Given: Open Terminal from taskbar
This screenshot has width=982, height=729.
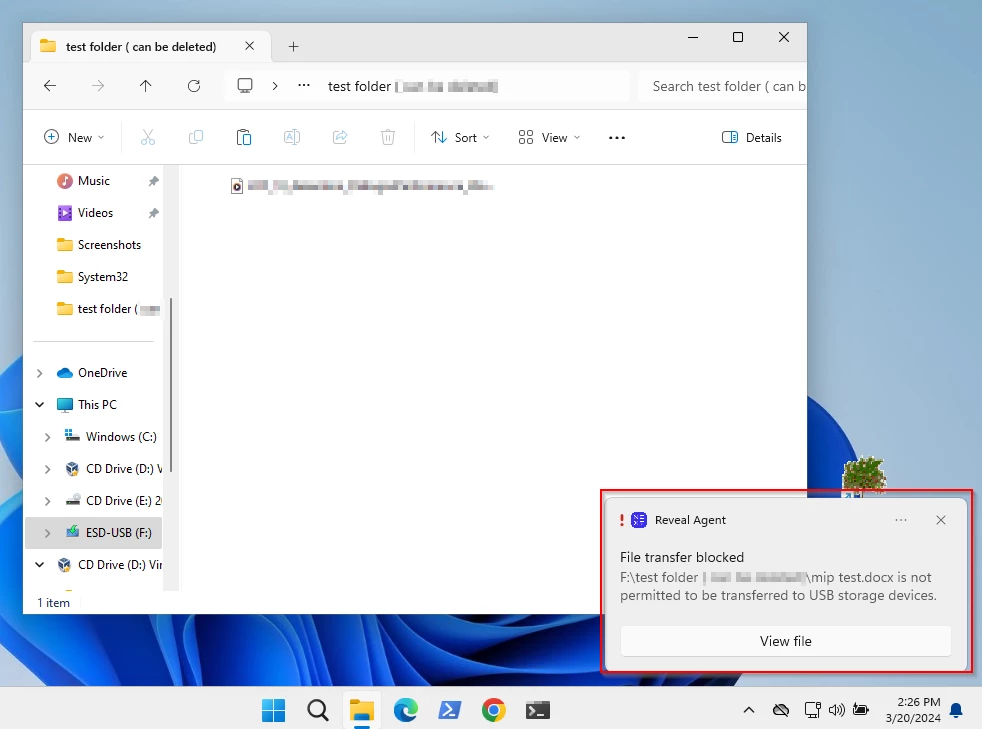Looking at the screenshot, I should coord(537,710).
